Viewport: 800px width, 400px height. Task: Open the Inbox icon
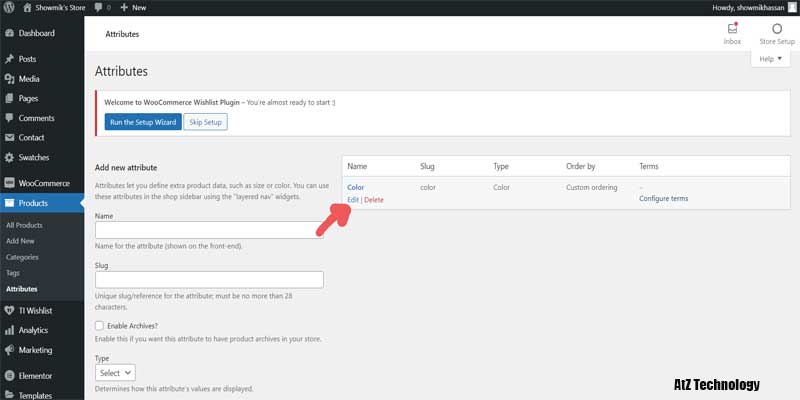point(732,29)
